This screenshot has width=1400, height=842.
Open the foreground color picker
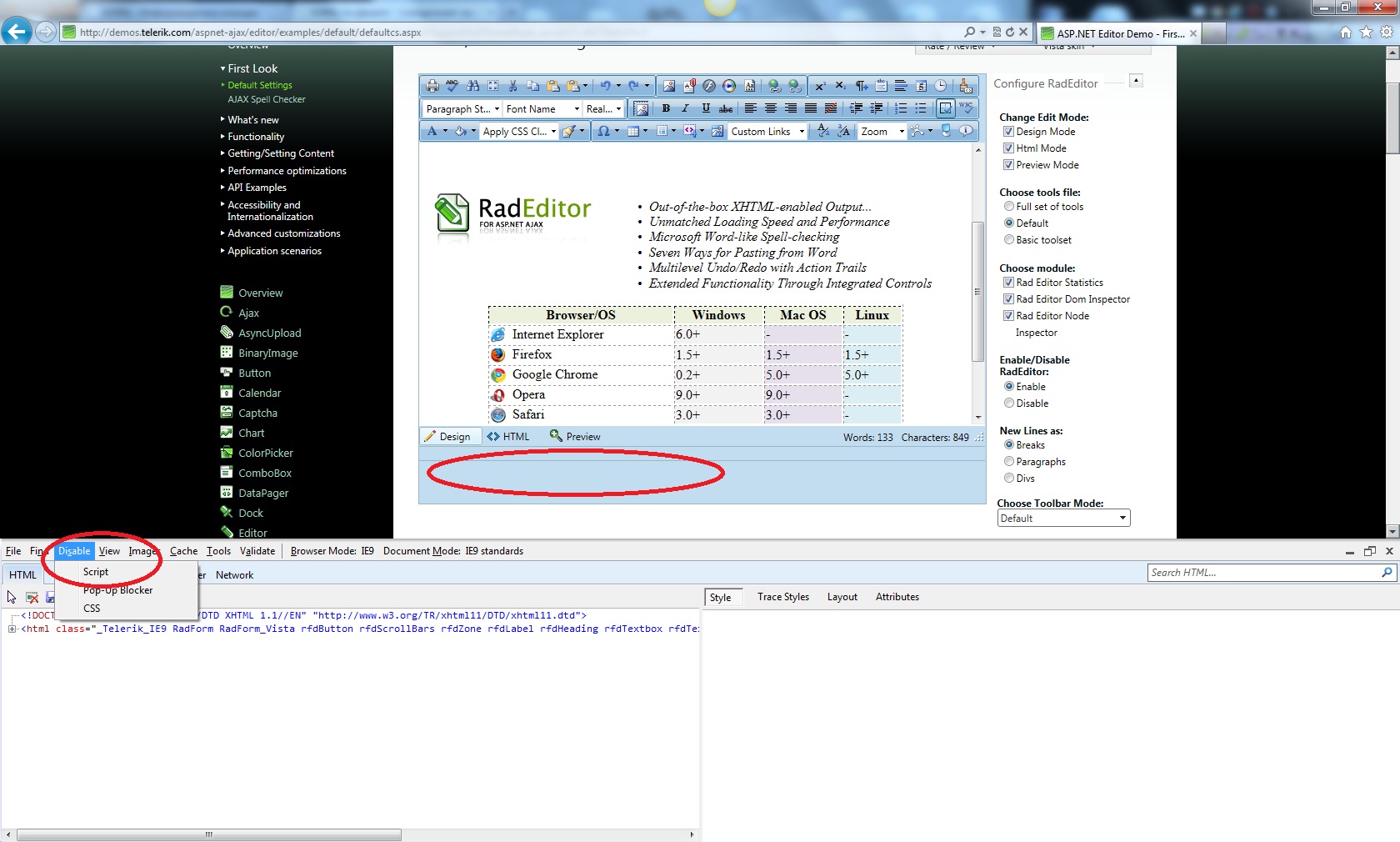tap(432, 131)
